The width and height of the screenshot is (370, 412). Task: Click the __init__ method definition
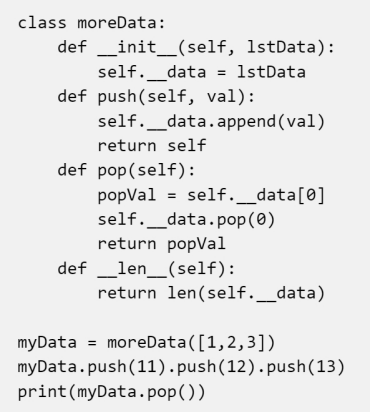point(196,47)
